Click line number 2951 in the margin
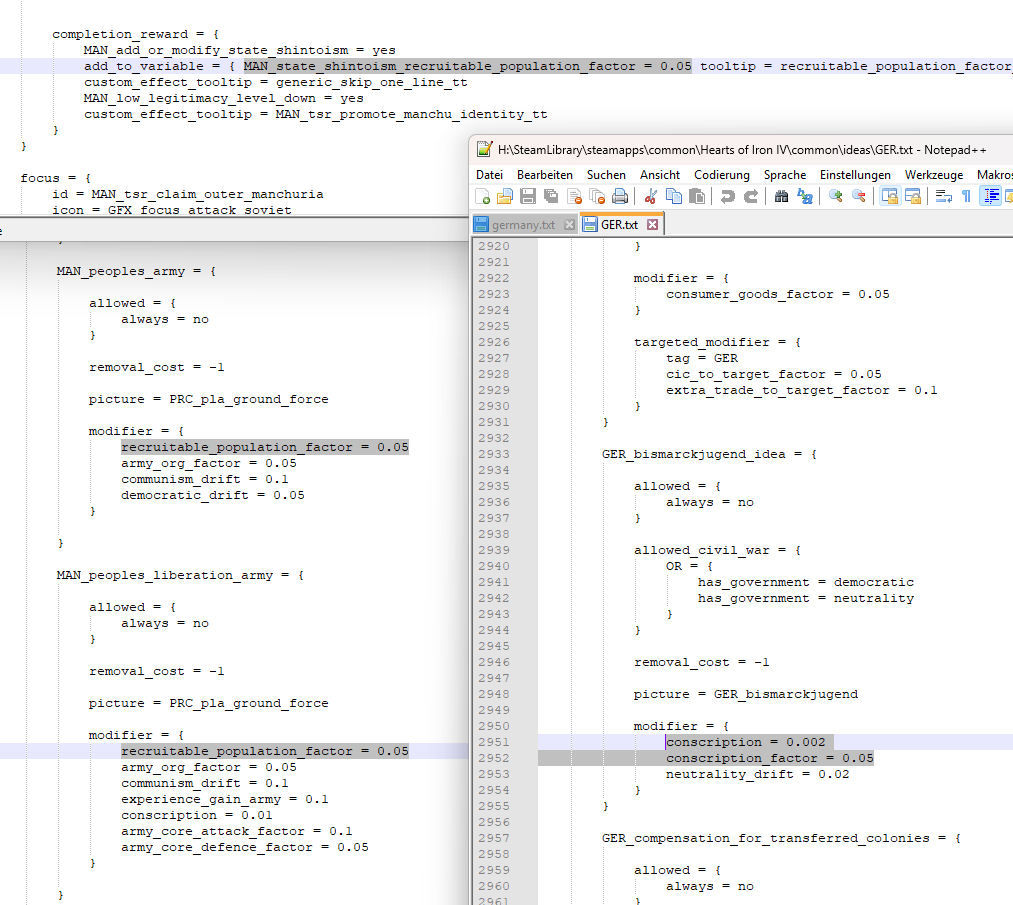1013x905 pixels. [x=493, y=742]
